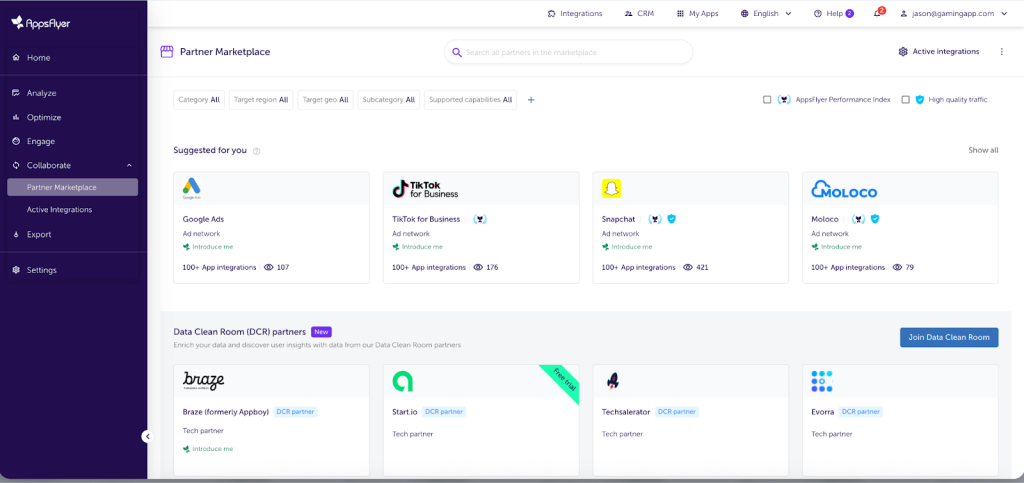Collapse the Collaborate sidebar section

pos(129,165)
